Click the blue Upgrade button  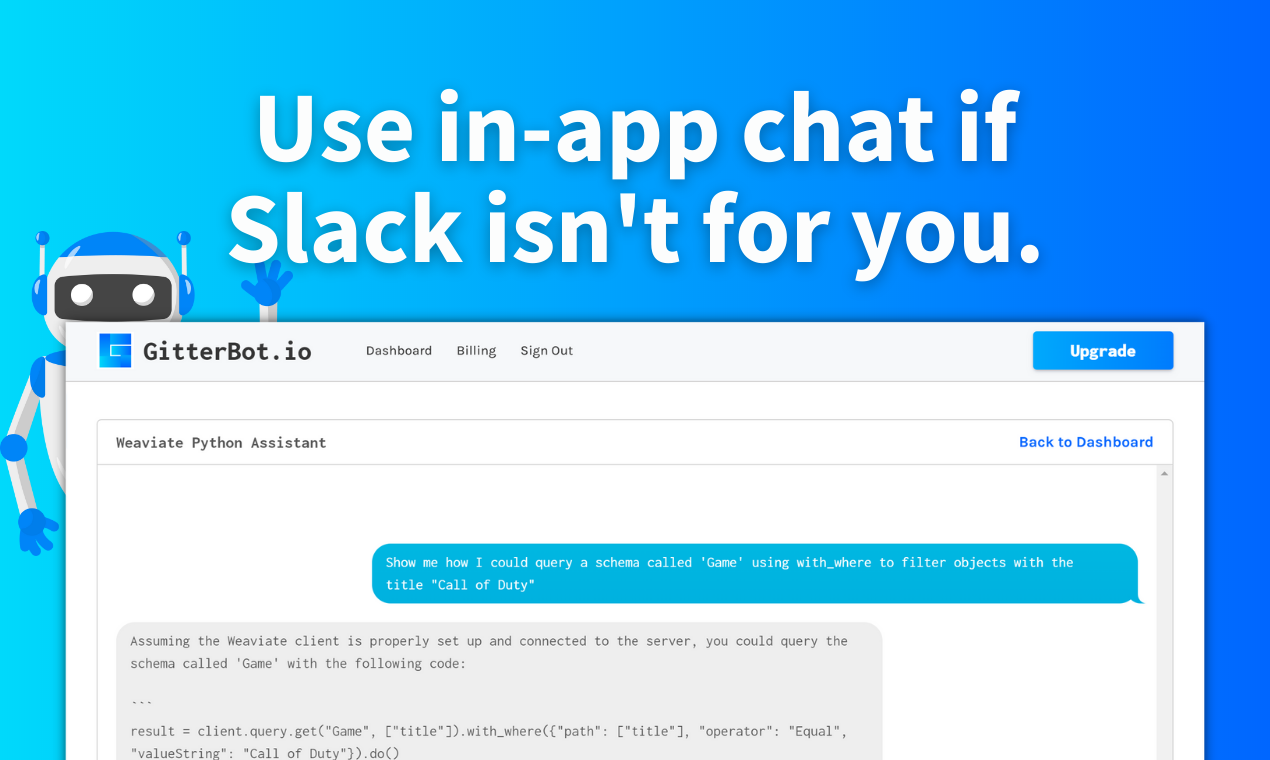pyautogui.click(x=1103, y=351)
